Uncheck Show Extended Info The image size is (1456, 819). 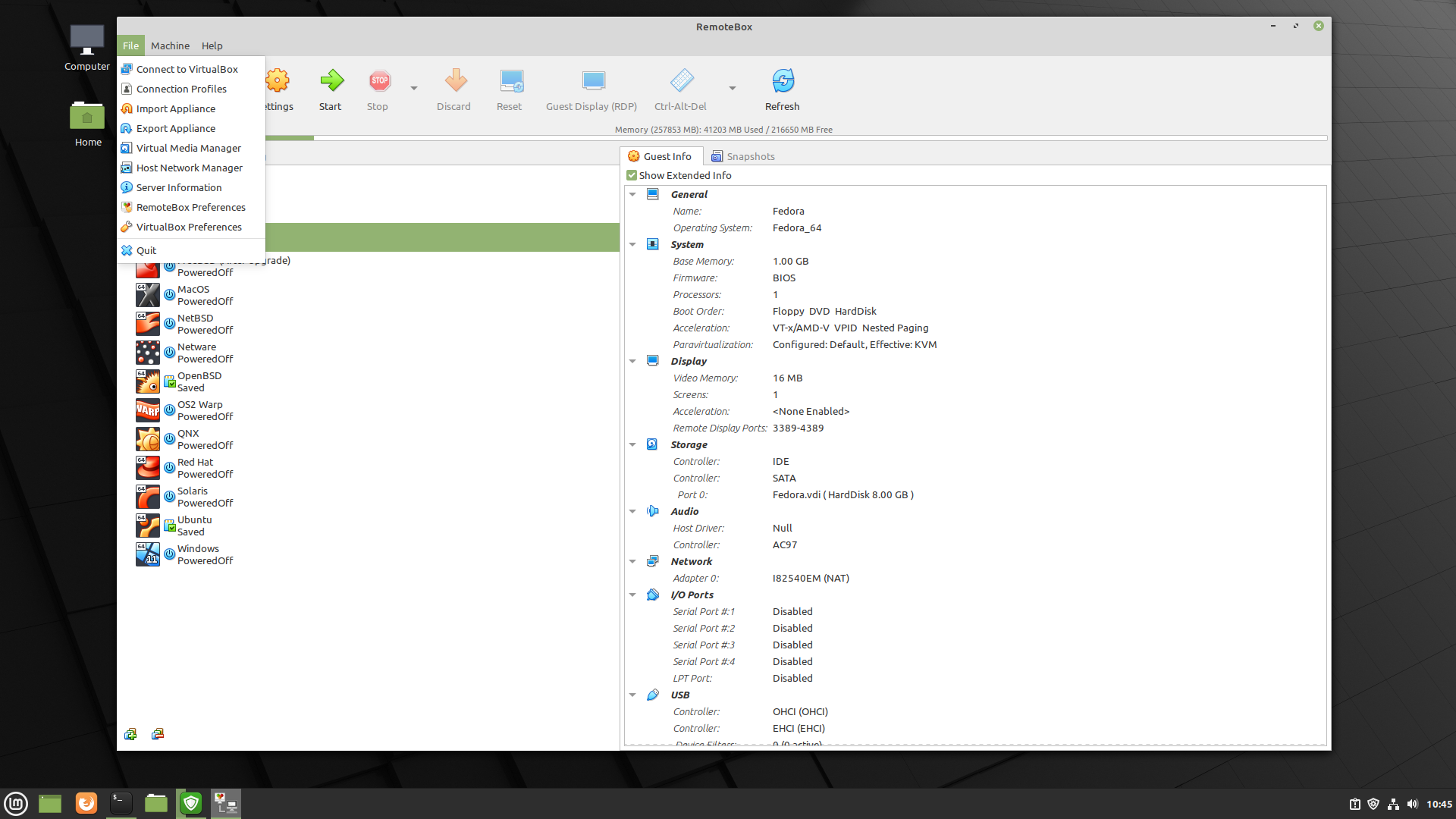[632, 175]
